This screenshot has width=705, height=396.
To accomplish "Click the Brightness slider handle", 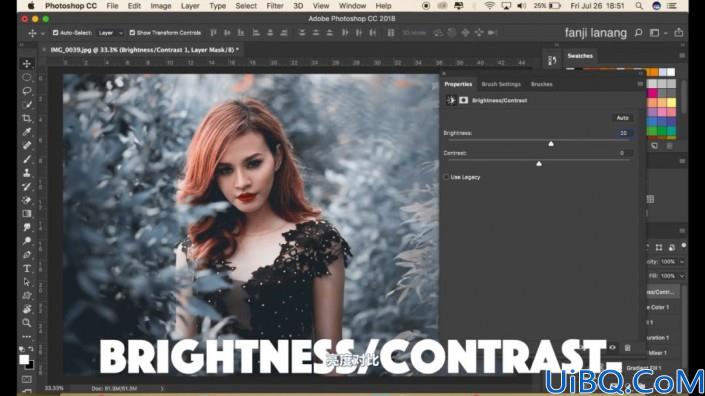I will pos(551,143).
